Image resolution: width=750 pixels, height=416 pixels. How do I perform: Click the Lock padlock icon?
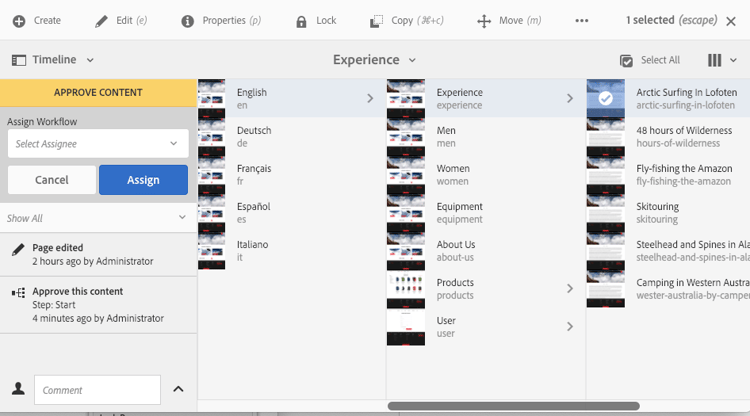pos(301,22)
